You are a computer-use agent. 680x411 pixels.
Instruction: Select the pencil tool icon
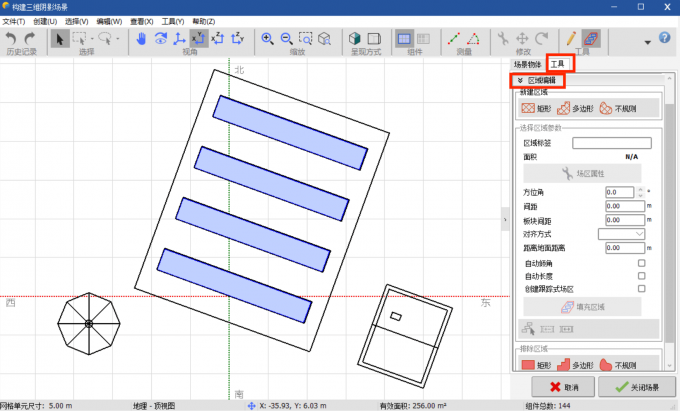571,39
